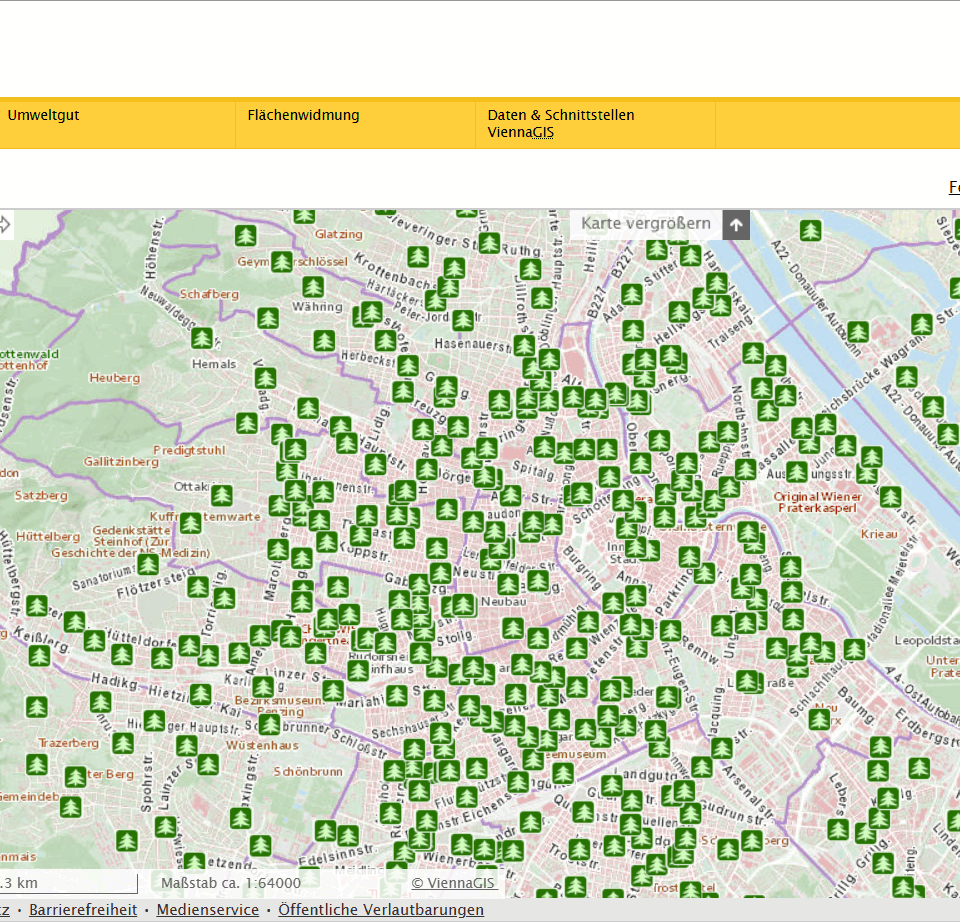This screenshot has height=922, width=960.
Task: Open the Umweltgut tab
Action: click(x=44, y=115)
